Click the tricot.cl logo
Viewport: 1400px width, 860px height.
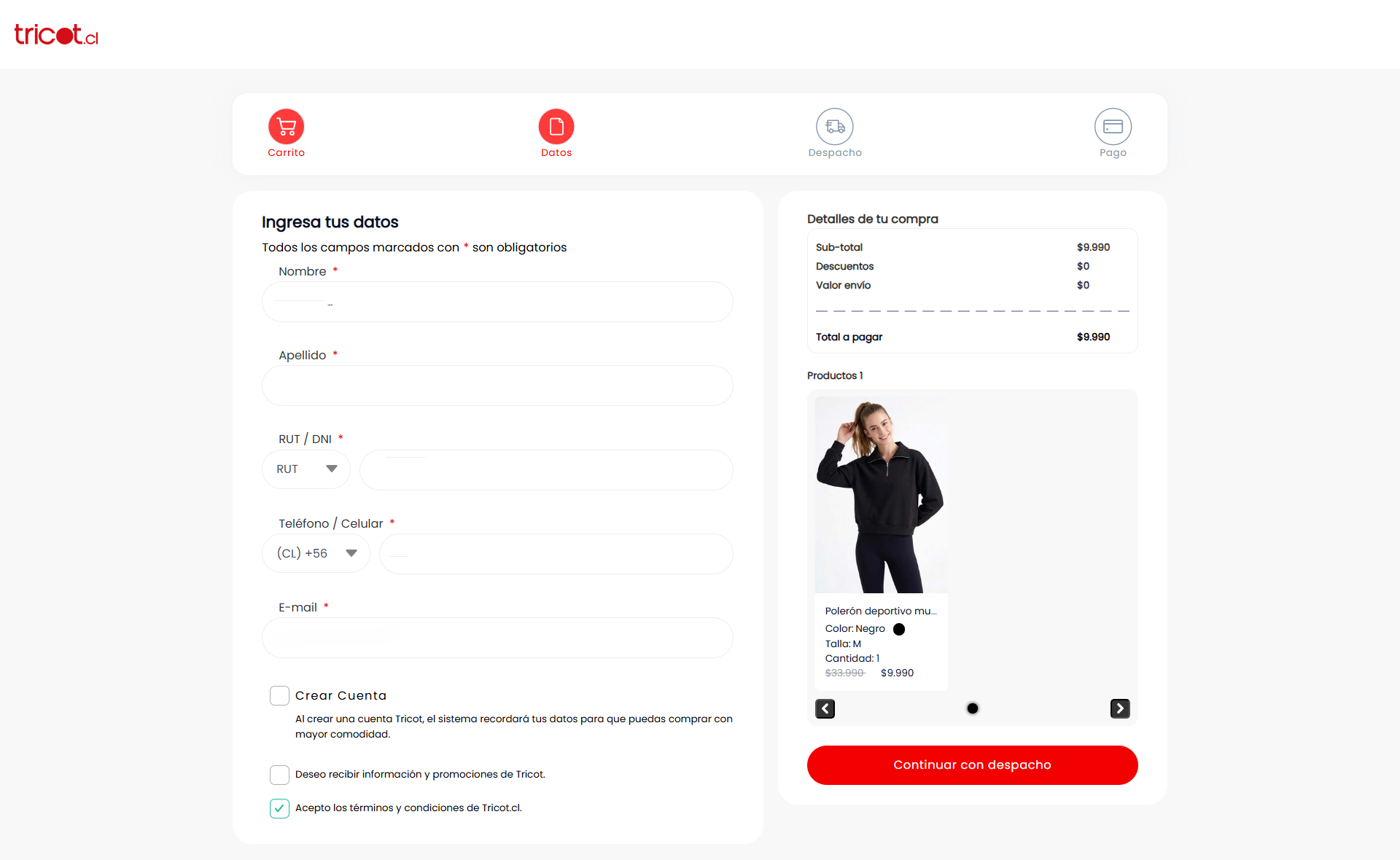tap(56, 34)
